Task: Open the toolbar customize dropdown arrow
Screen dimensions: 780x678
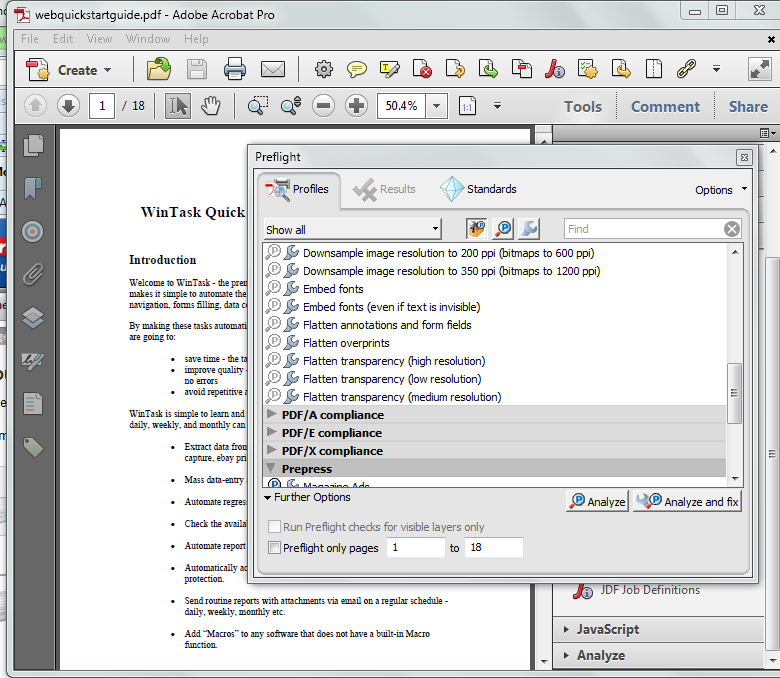Action: click(x=716, y=69)
